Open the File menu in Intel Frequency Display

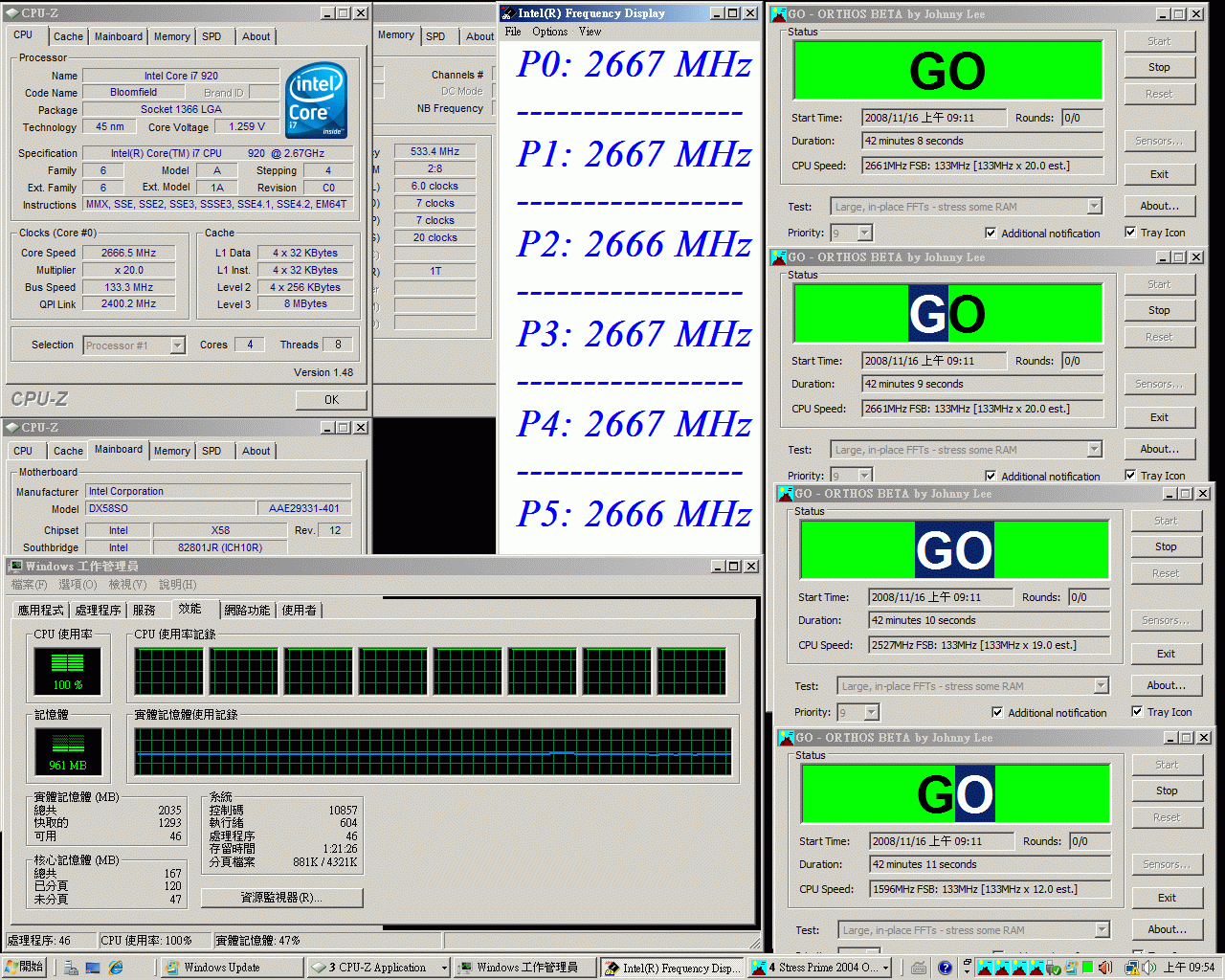tap(513, 32)
